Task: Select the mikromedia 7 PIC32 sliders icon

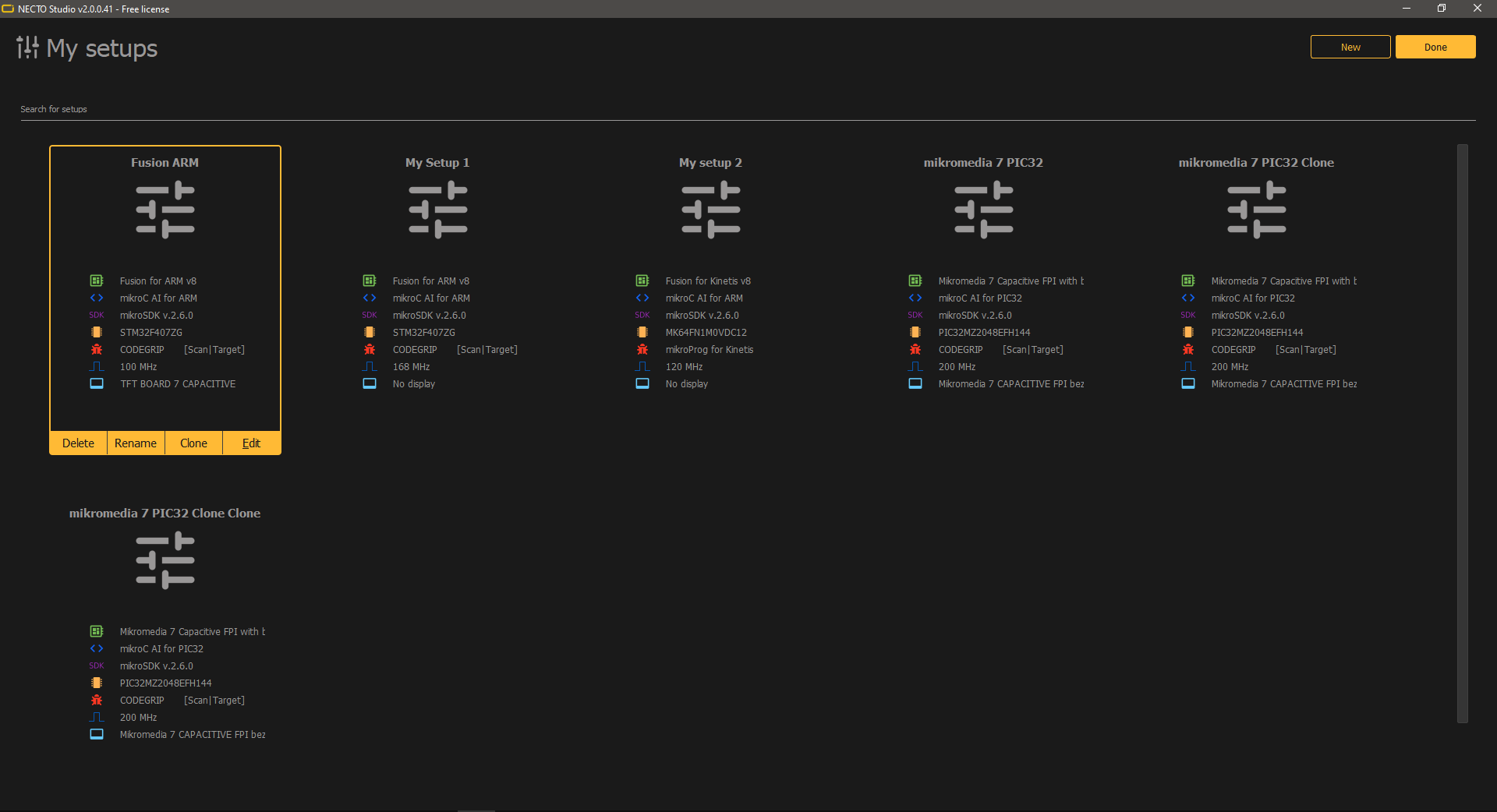Action: (984, 210)
